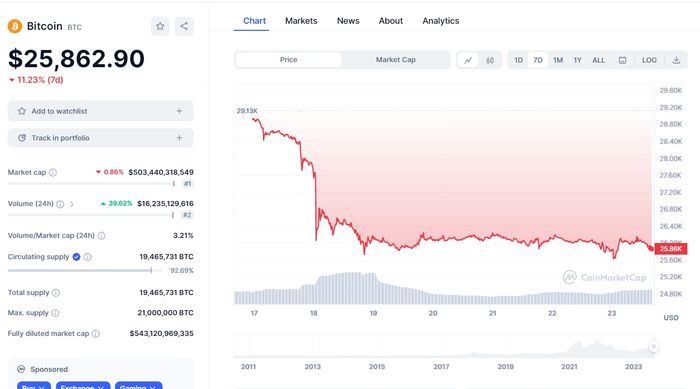Screen dimensions: 700x389
Task: Toggle LOG scale on the chart
Action: [649, 60]
